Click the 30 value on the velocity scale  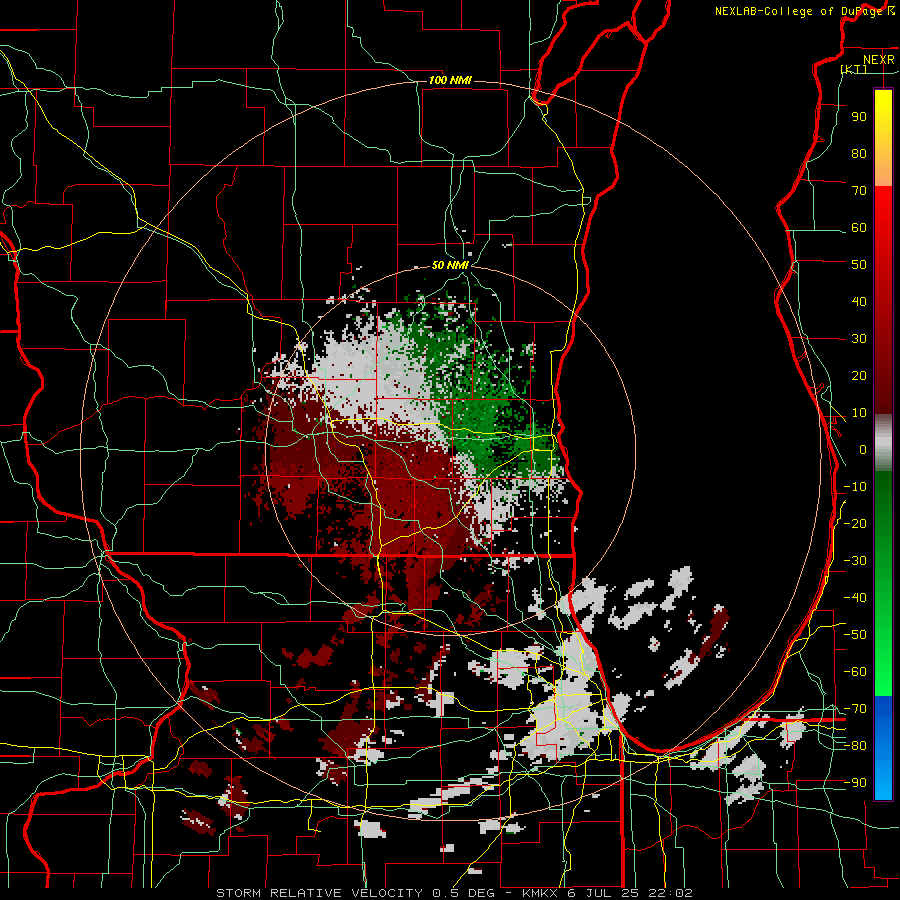(x=859, y=339)
